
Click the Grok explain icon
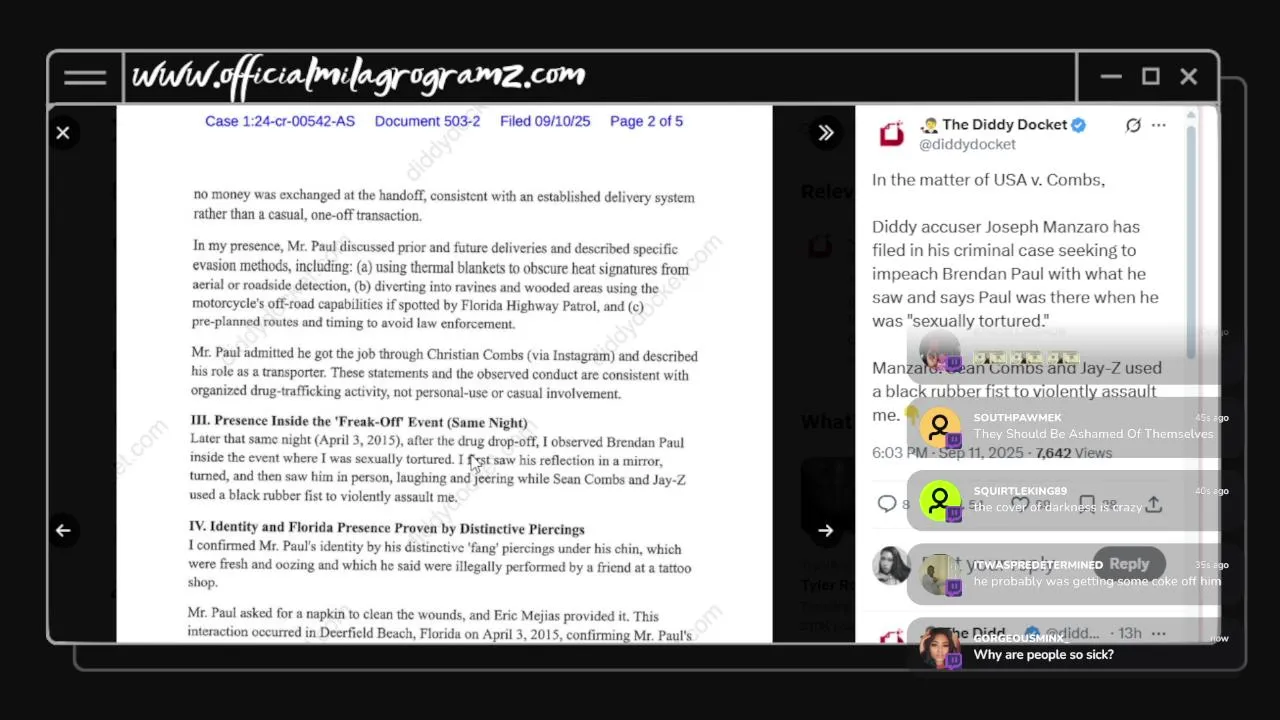[1133, 125]
